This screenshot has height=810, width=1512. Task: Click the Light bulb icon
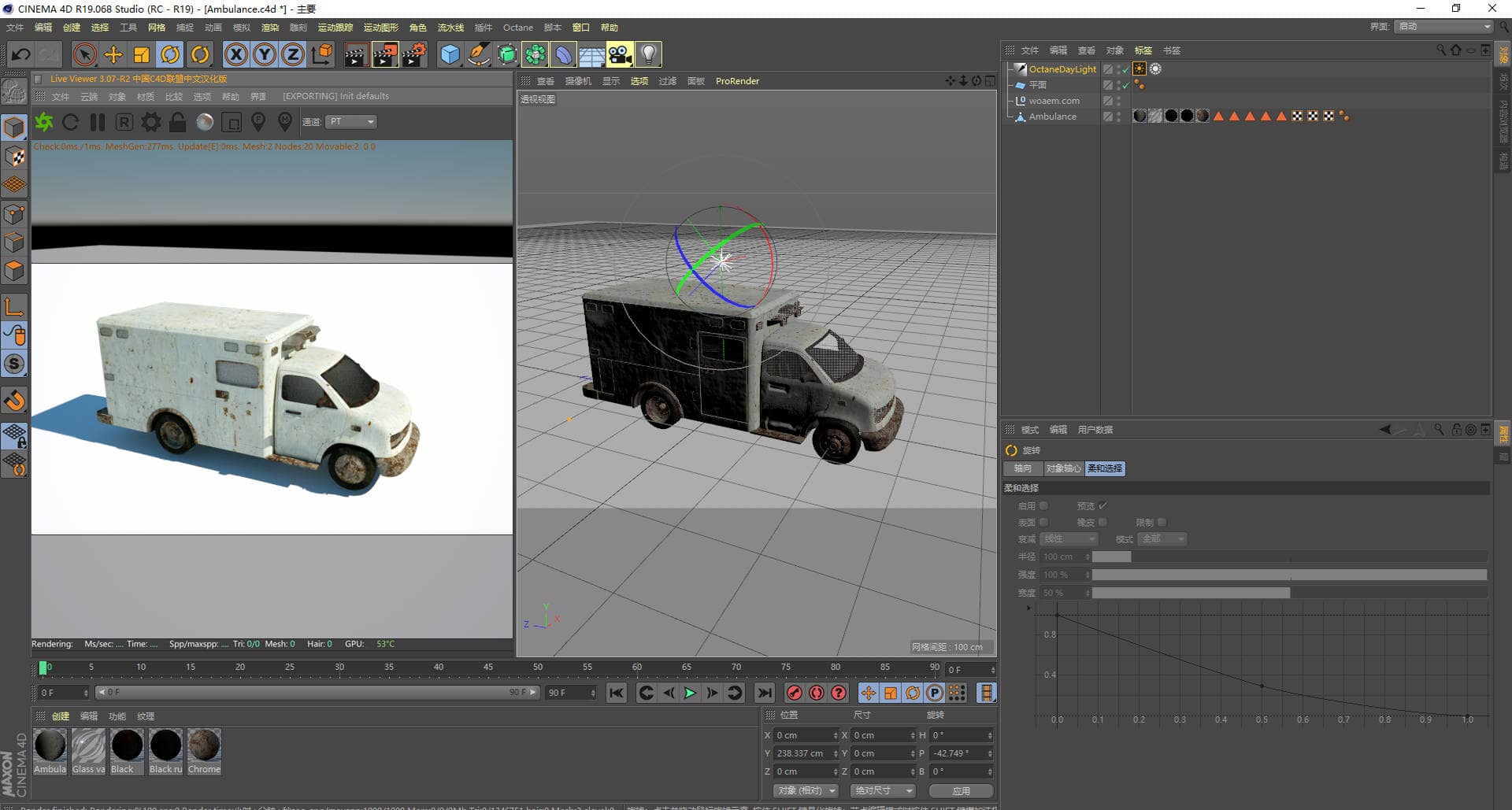coord(648,54)
